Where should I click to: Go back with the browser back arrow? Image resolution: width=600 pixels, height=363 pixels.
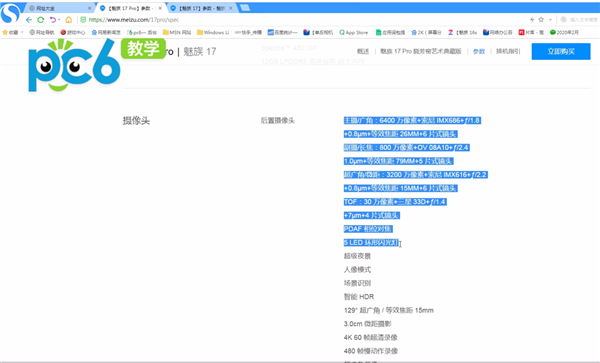point(29,20)
